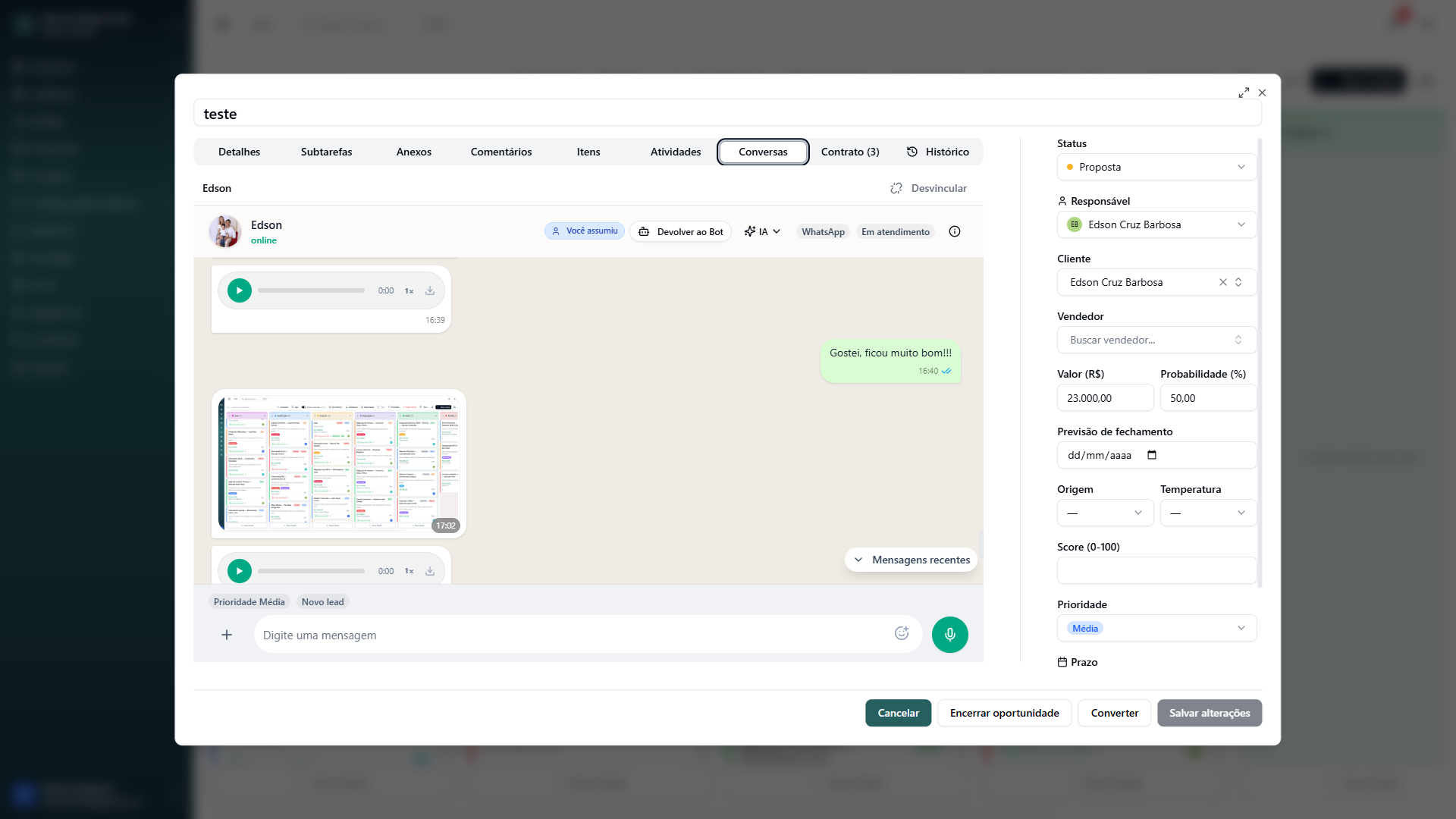Image resolution: width=1456 pixels, height=819 pixels.
Task: Open the kanban screenshot image from 17:02
Action: [338, 463]
